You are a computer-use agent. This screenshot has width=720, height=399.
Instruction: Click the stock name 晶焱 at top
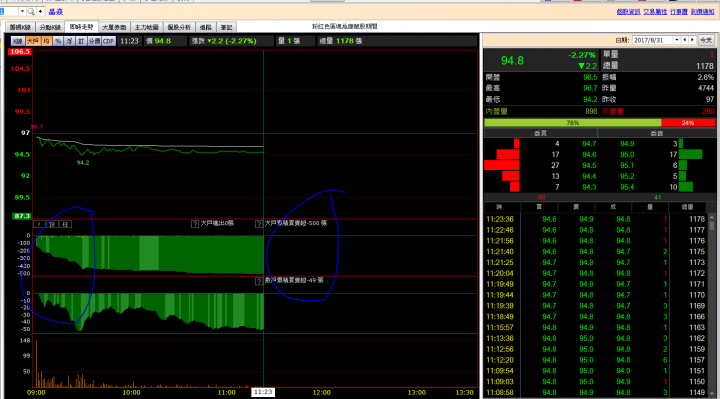coord(56,12)
